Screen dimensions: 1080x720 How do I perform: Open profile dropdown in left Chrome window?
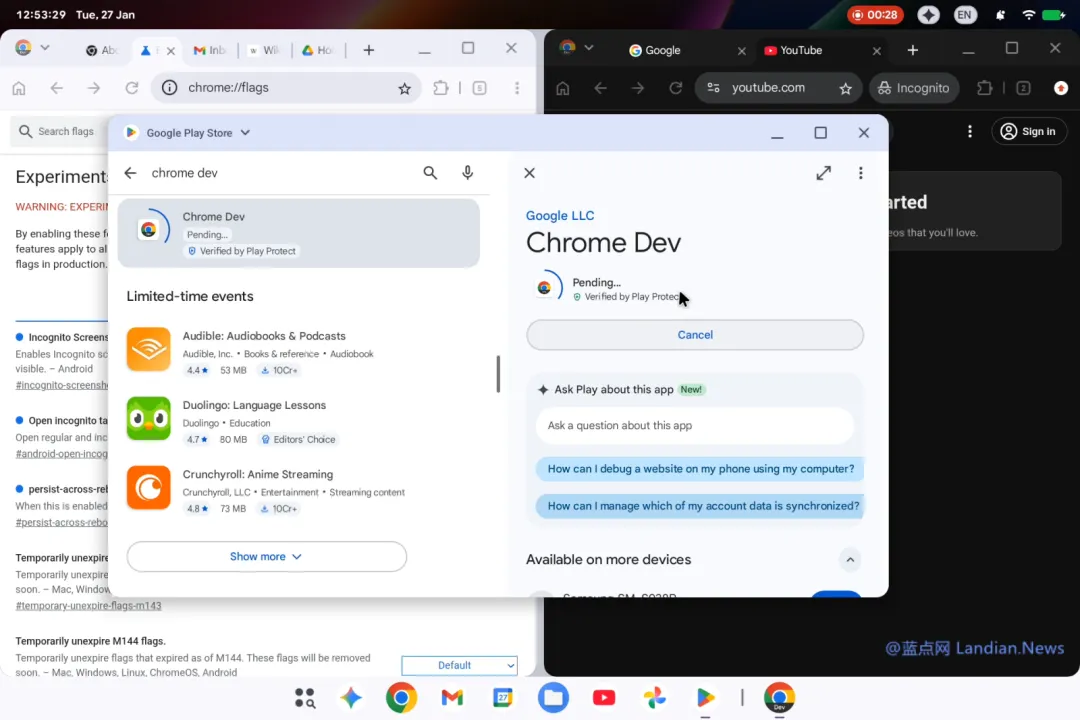[45, 48]
